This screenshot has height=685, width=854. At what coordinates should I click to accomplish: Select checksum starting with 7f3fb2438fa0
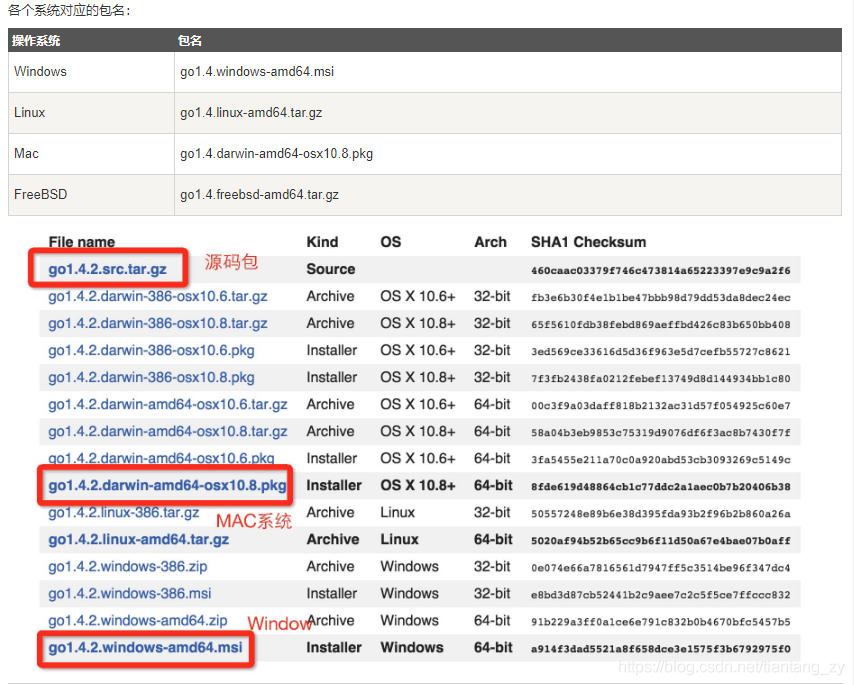[x=661, y=378]
